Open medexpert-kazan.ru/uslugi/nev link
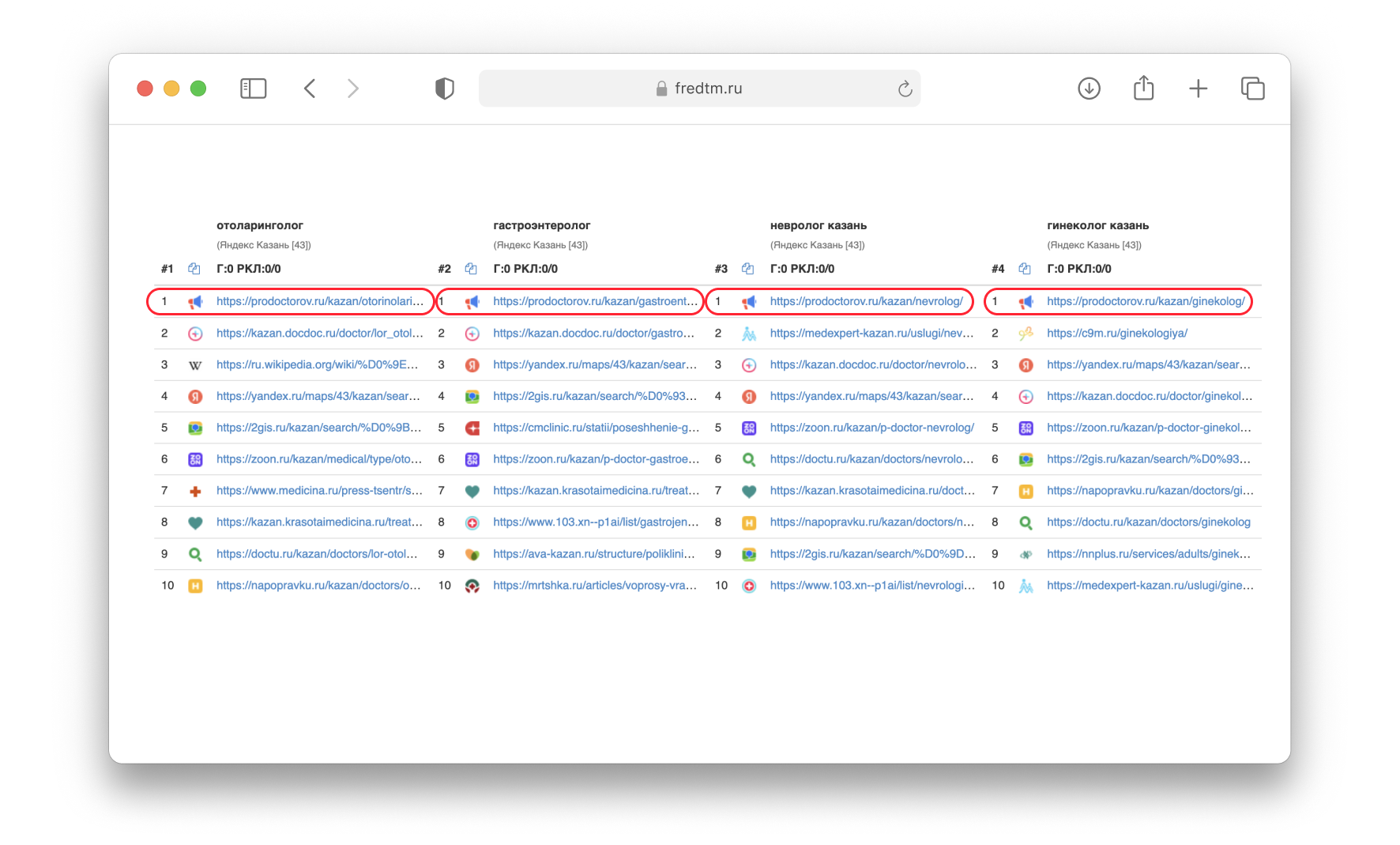 872,333
